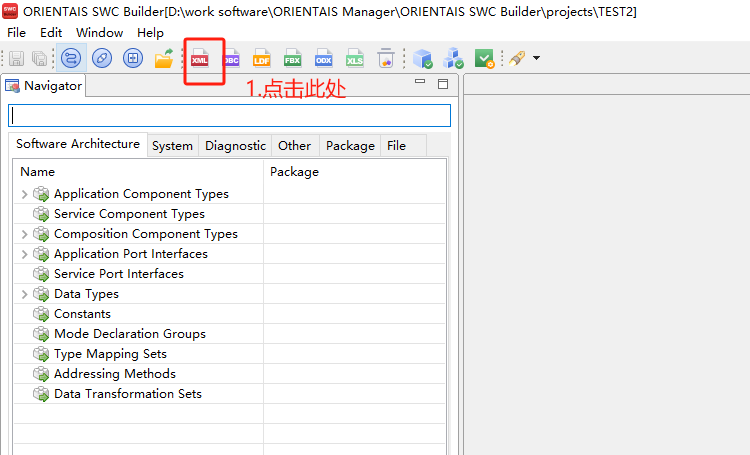Screen dimensions: 750x455
Task: Expand Composition Component Types node
Action: (x=24, y=234)
